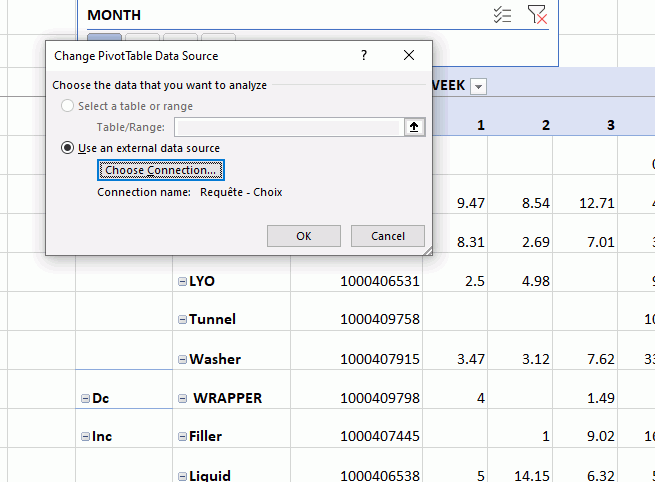This screenshot has width=655, height=482.
Task: Open the WEEK column filter dropdown
Action: pos(478,87)
